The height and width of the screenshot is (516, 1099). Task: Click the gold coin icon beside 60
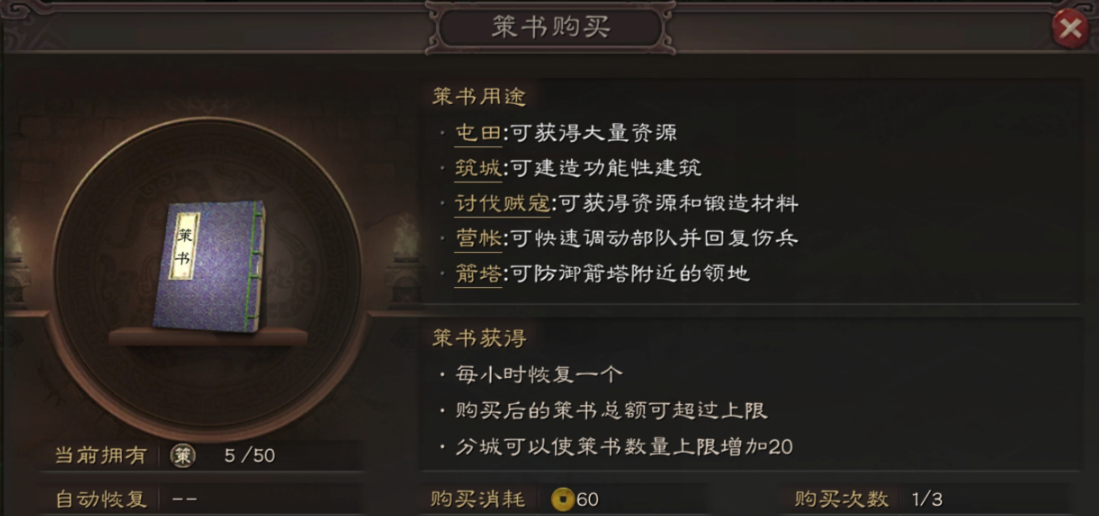pos(563,498)
